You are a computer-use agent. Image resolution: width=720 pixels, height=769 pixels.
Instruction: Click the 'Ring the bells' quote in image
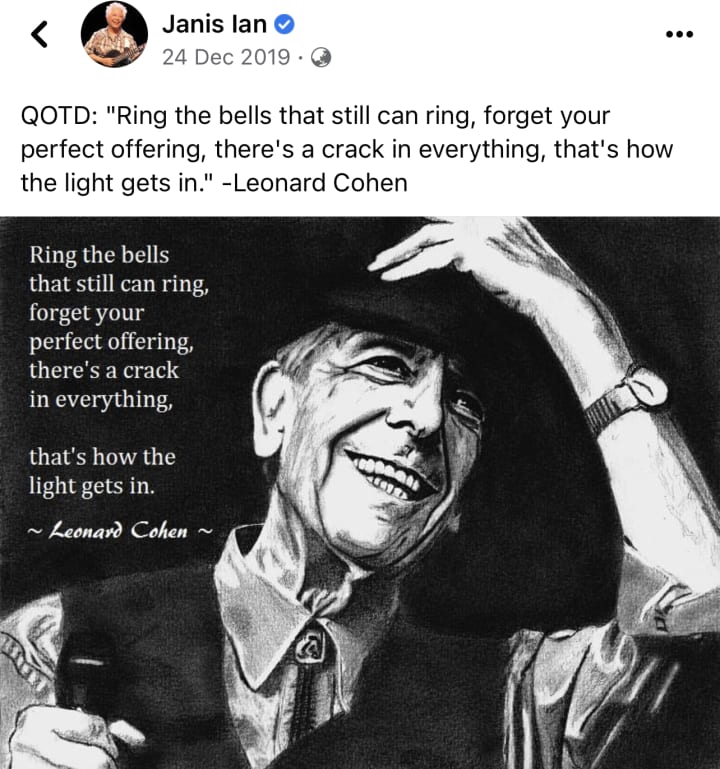119,327
